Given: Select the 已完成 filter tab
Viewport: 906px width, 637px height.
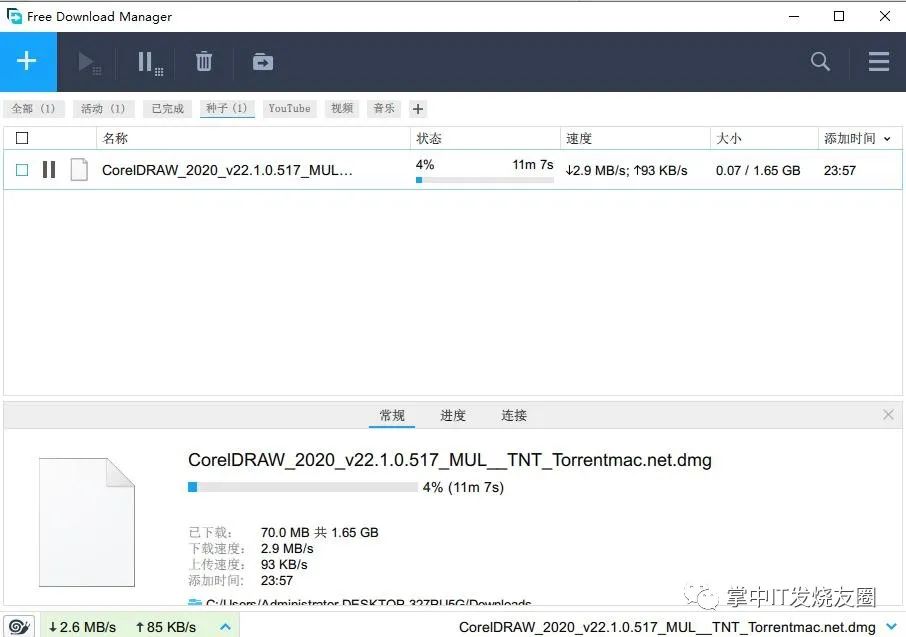Looking at the screenshot, I should [168, 109].
